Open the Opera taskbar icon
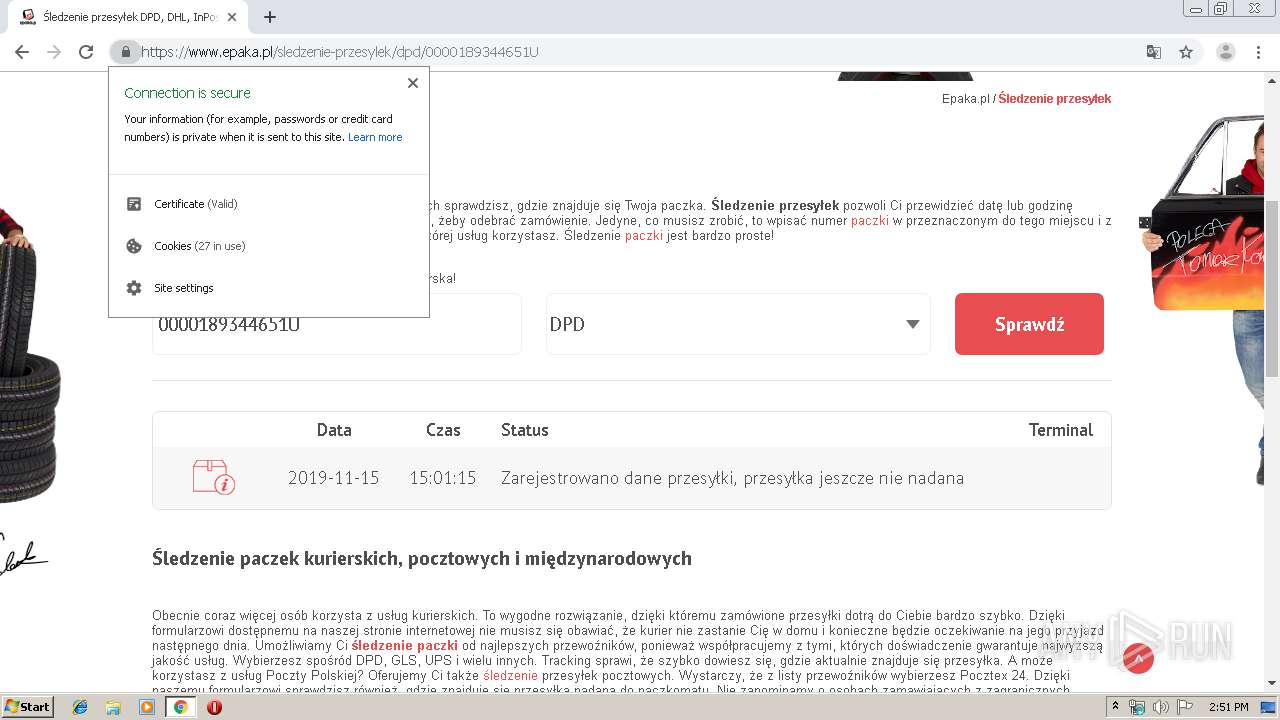The height and width of the screenshot is (720, 1280). pyautogui.click(x=214, y=707)
